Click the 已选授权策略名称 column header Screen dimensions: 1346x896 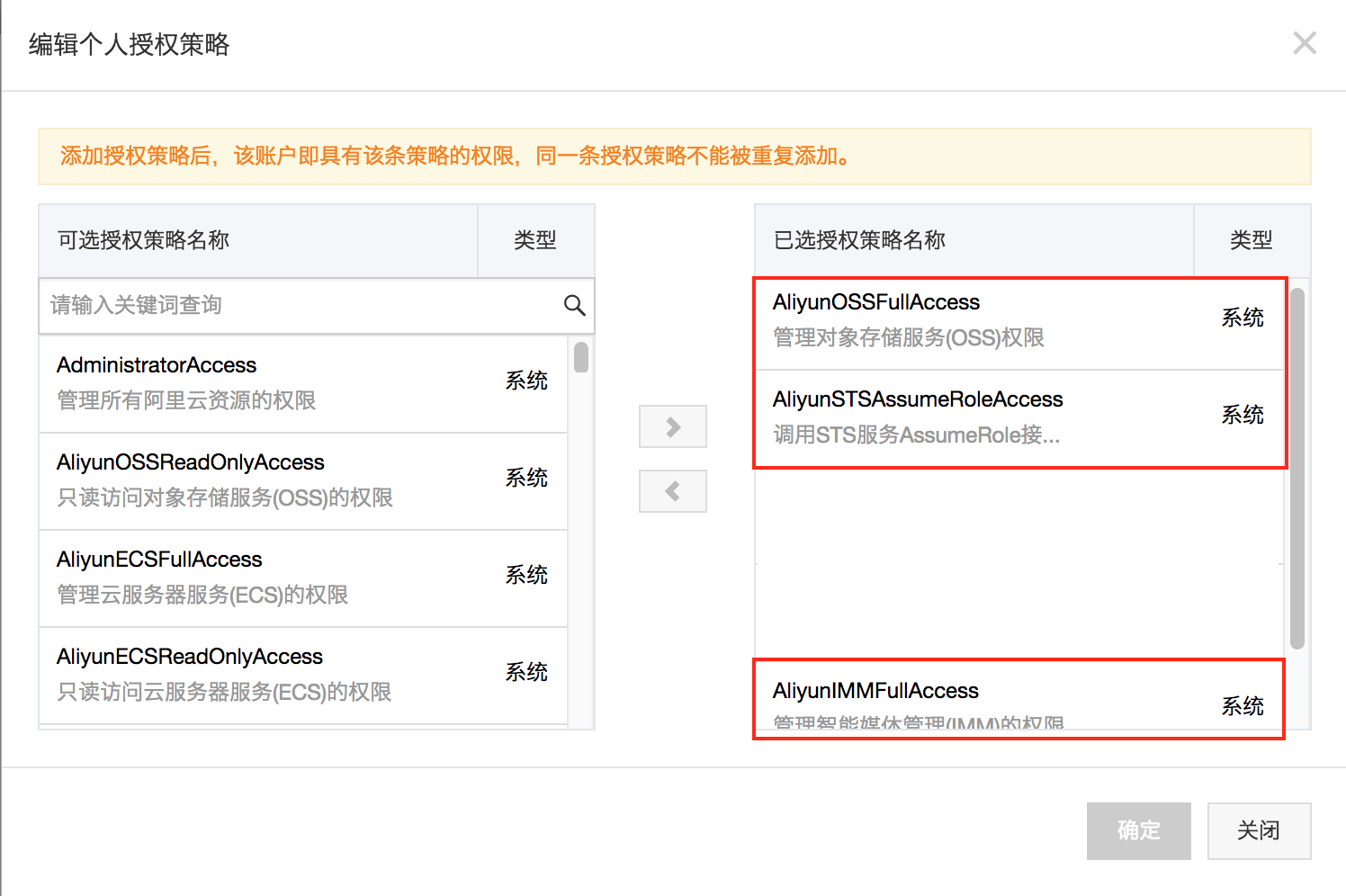point(974,240)
